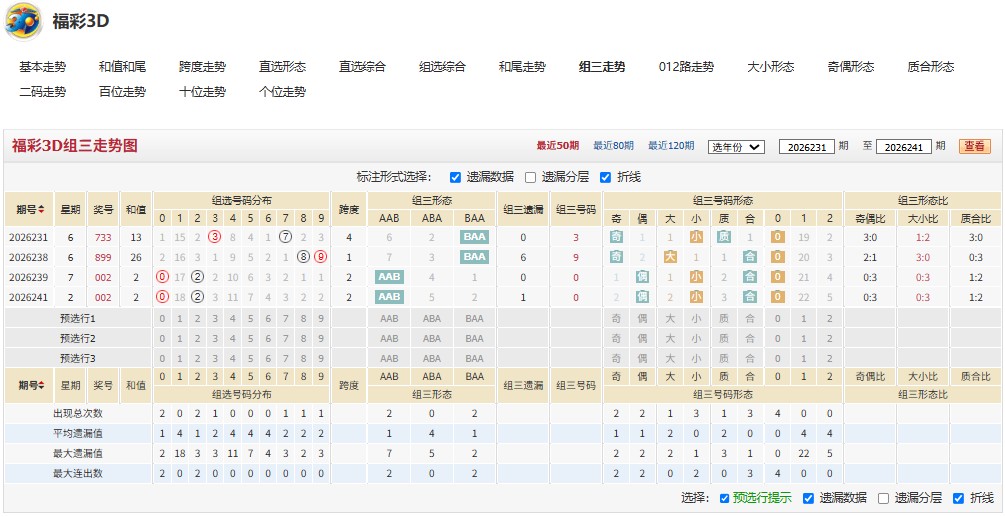The width and height of the screenshot is (1005, 517).
Task: Click the start period field 2026231
Action: coord(807,147)
